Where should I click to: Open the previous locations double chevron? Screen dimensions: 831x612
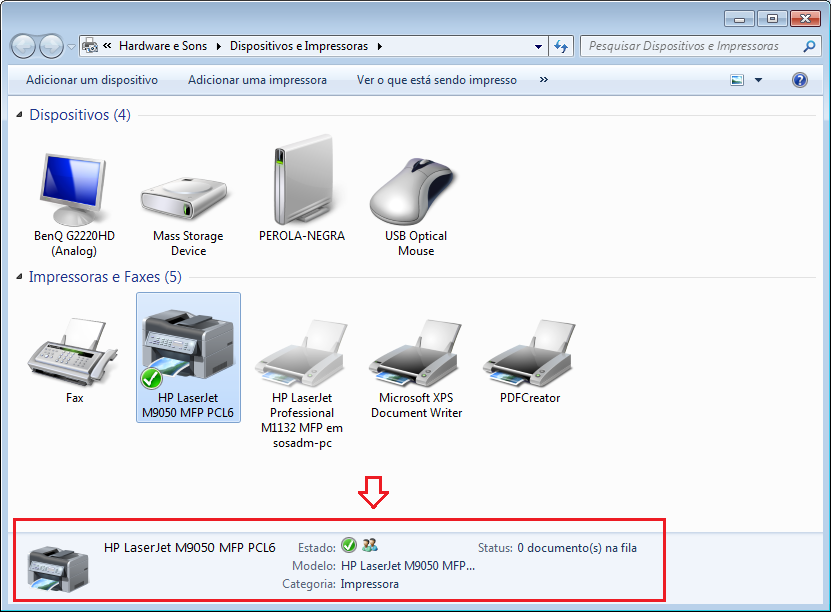point(107,46)
